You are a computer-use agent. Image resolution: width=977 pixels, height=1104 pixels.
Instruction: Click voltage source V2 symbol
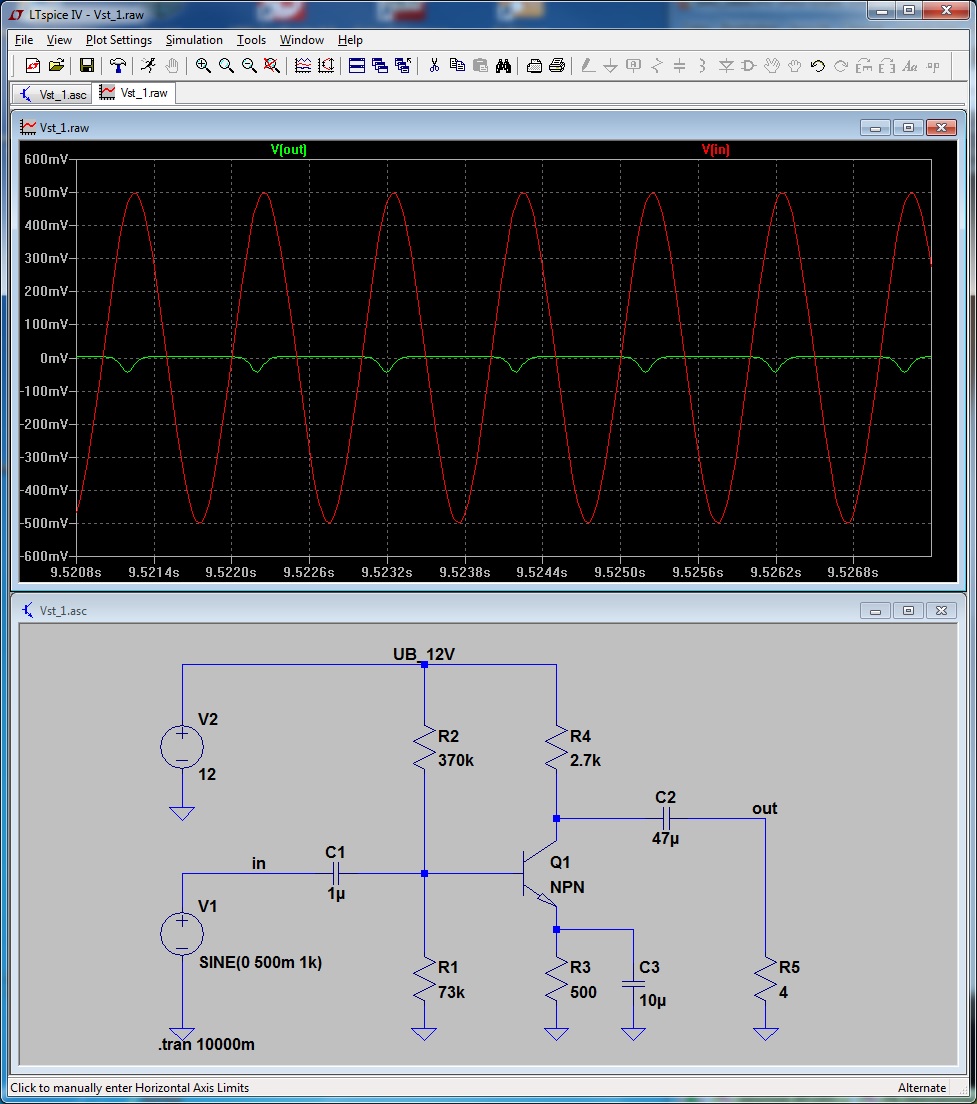pos(182,747)
